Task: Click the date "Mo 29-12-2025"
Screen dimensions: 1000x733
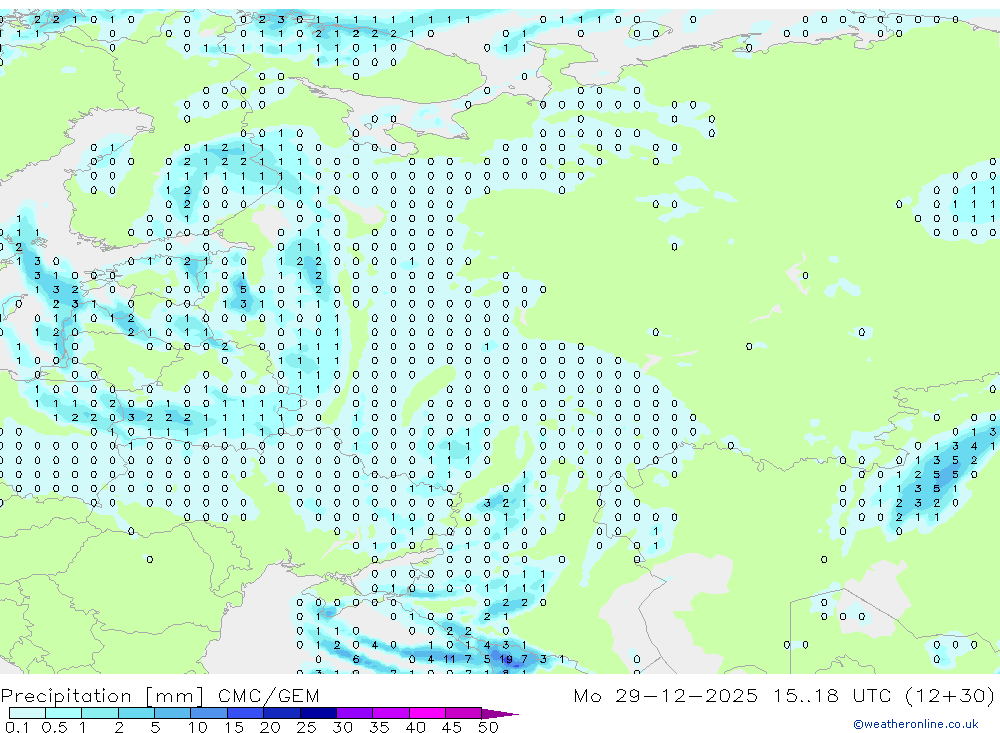Action: pos(666,695)
